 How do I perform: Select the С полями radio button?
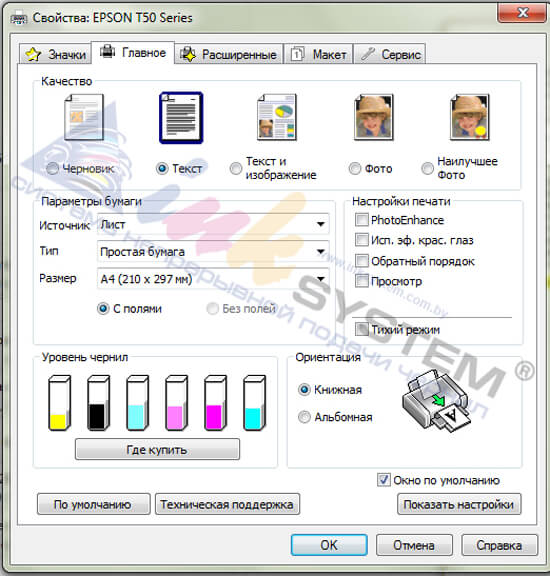[103, 309]
